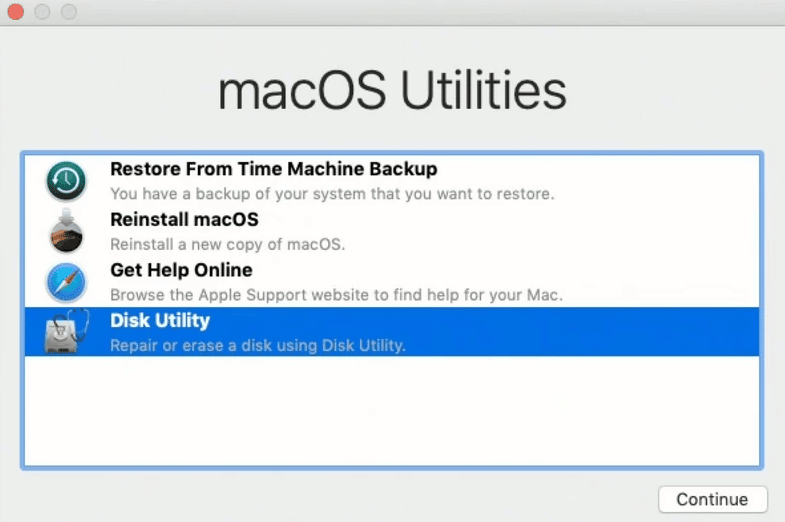Choose the Get Help Online title

[x=181, y=270]
